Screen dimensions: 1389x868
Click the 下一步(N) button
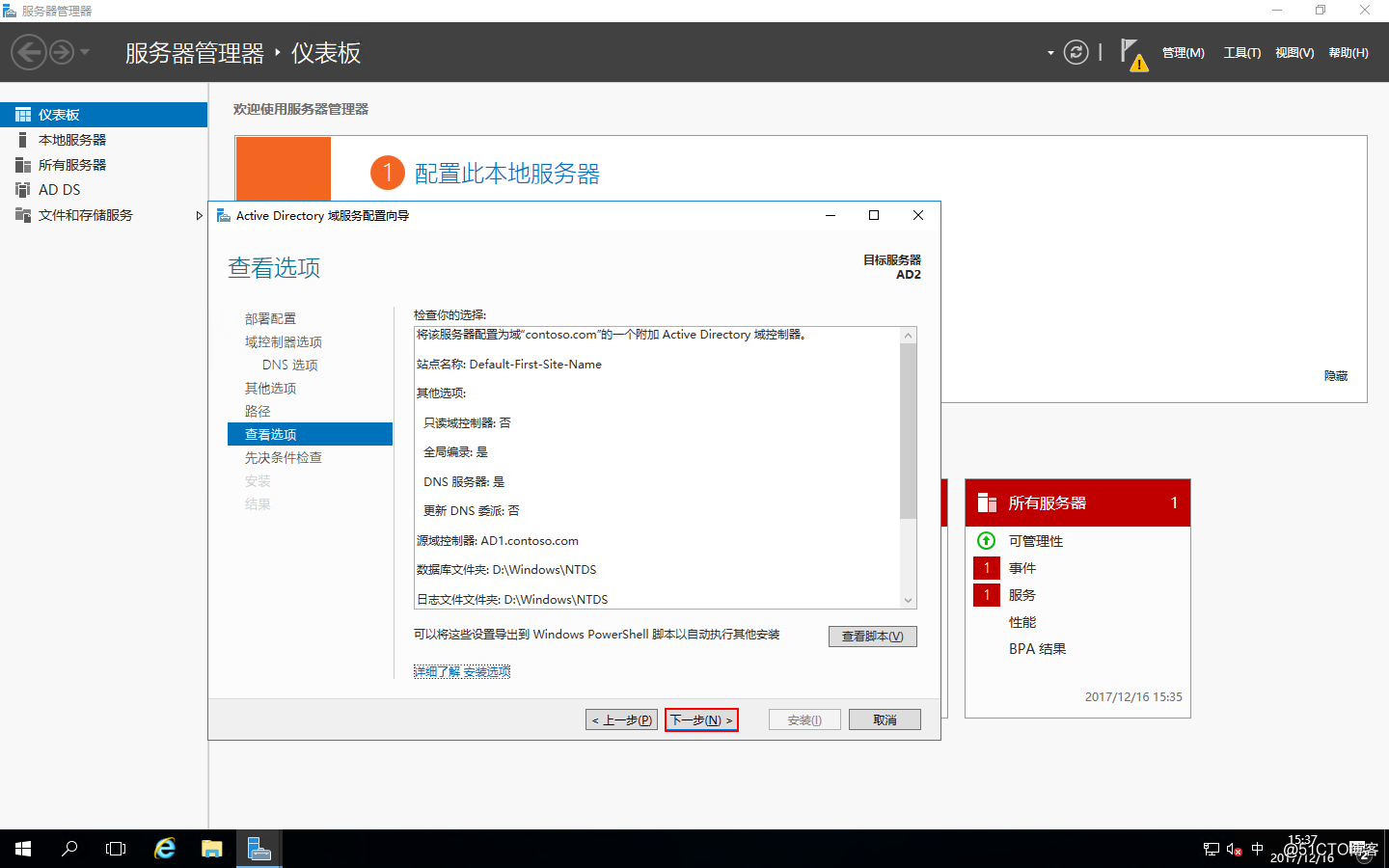pos(701,719)
